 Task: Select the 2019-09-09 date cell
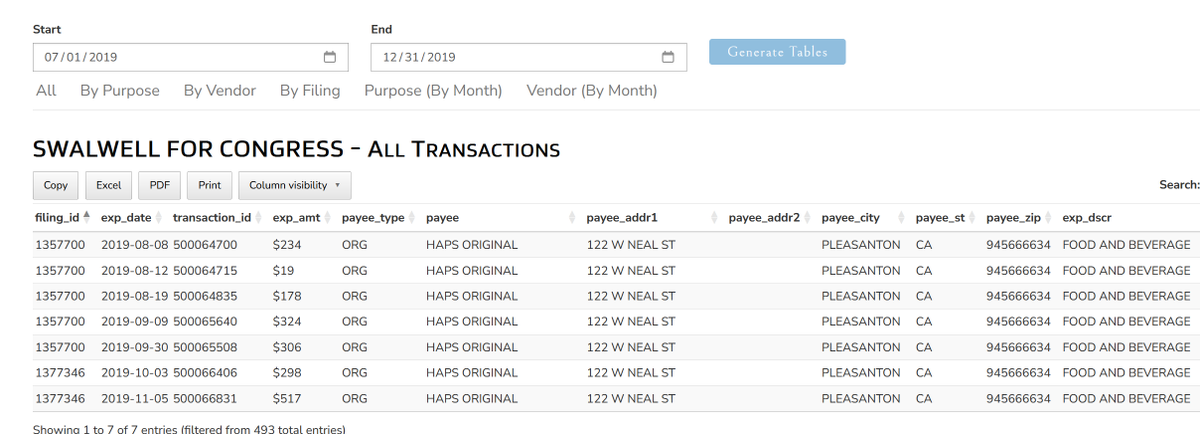point(135,321)
